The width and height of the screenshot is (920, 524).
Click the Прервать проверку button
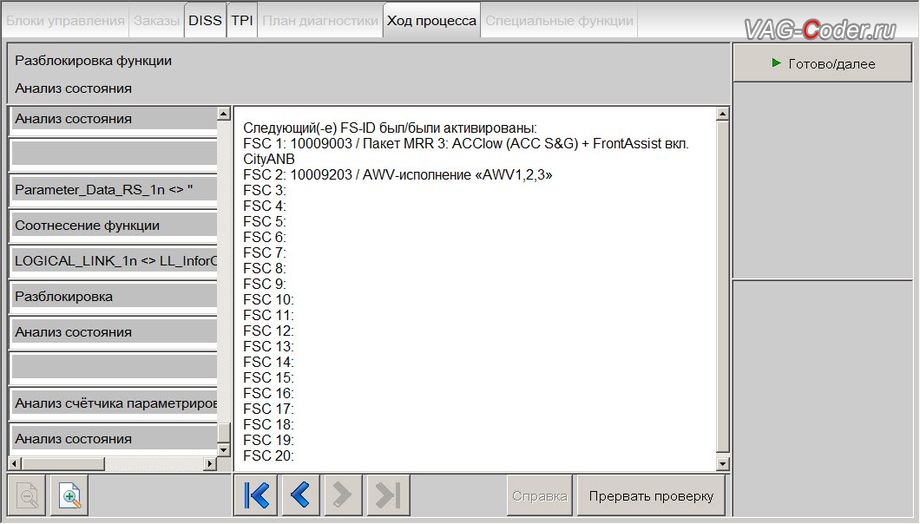coord(651,496)
